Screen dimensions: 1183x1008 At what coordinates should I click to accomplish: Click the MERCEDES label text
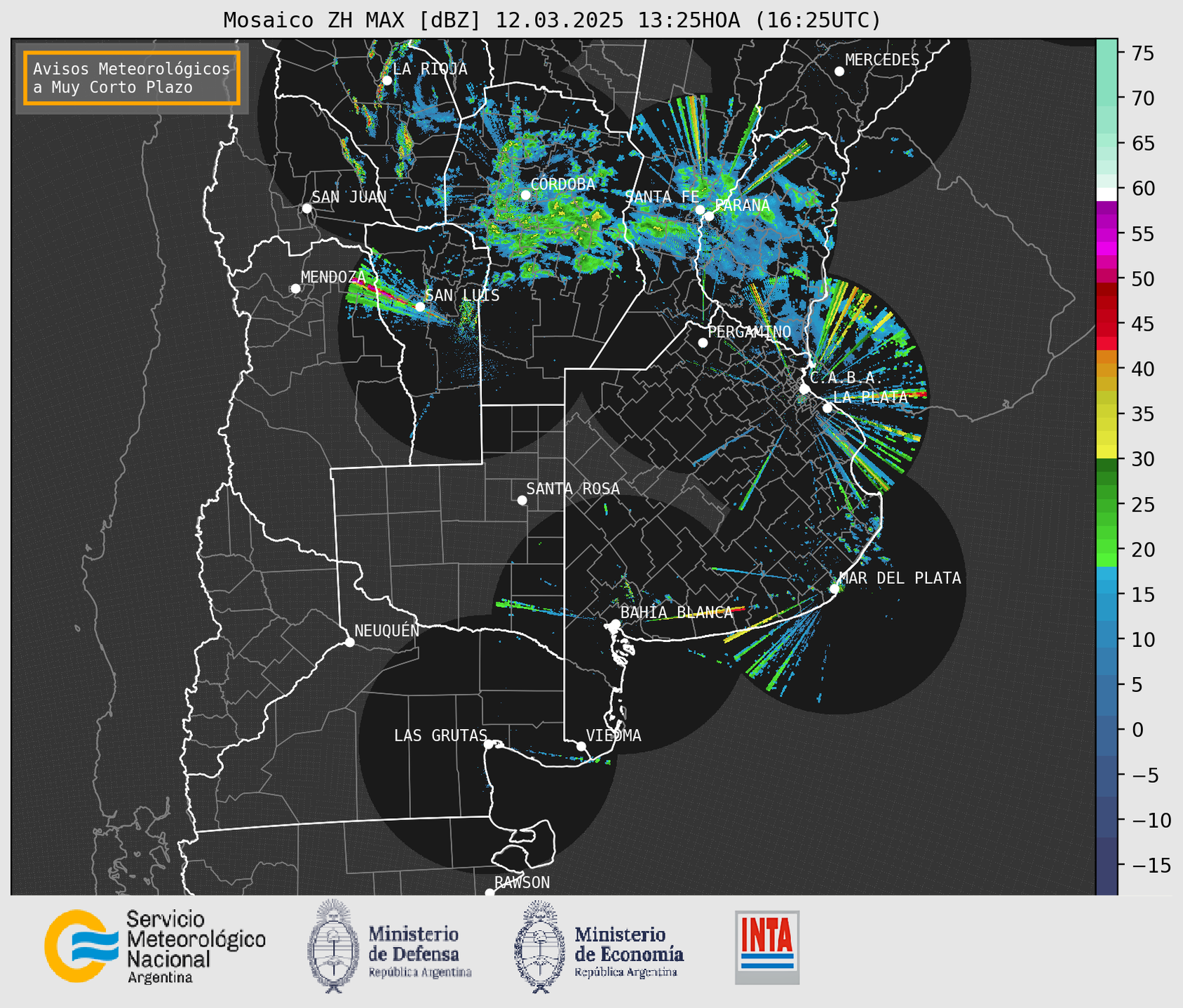(x=882, y=60)
